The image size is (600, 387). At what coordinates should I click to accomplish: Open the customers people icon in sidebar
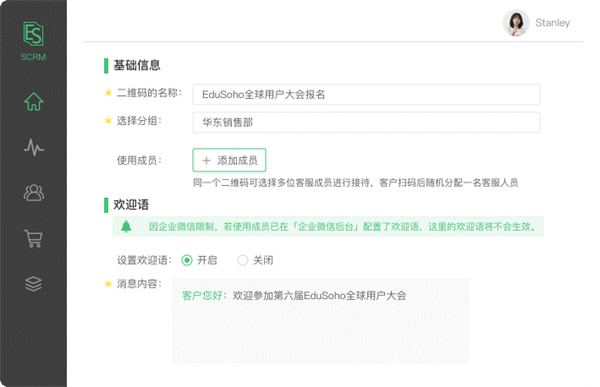pos(34,193)
